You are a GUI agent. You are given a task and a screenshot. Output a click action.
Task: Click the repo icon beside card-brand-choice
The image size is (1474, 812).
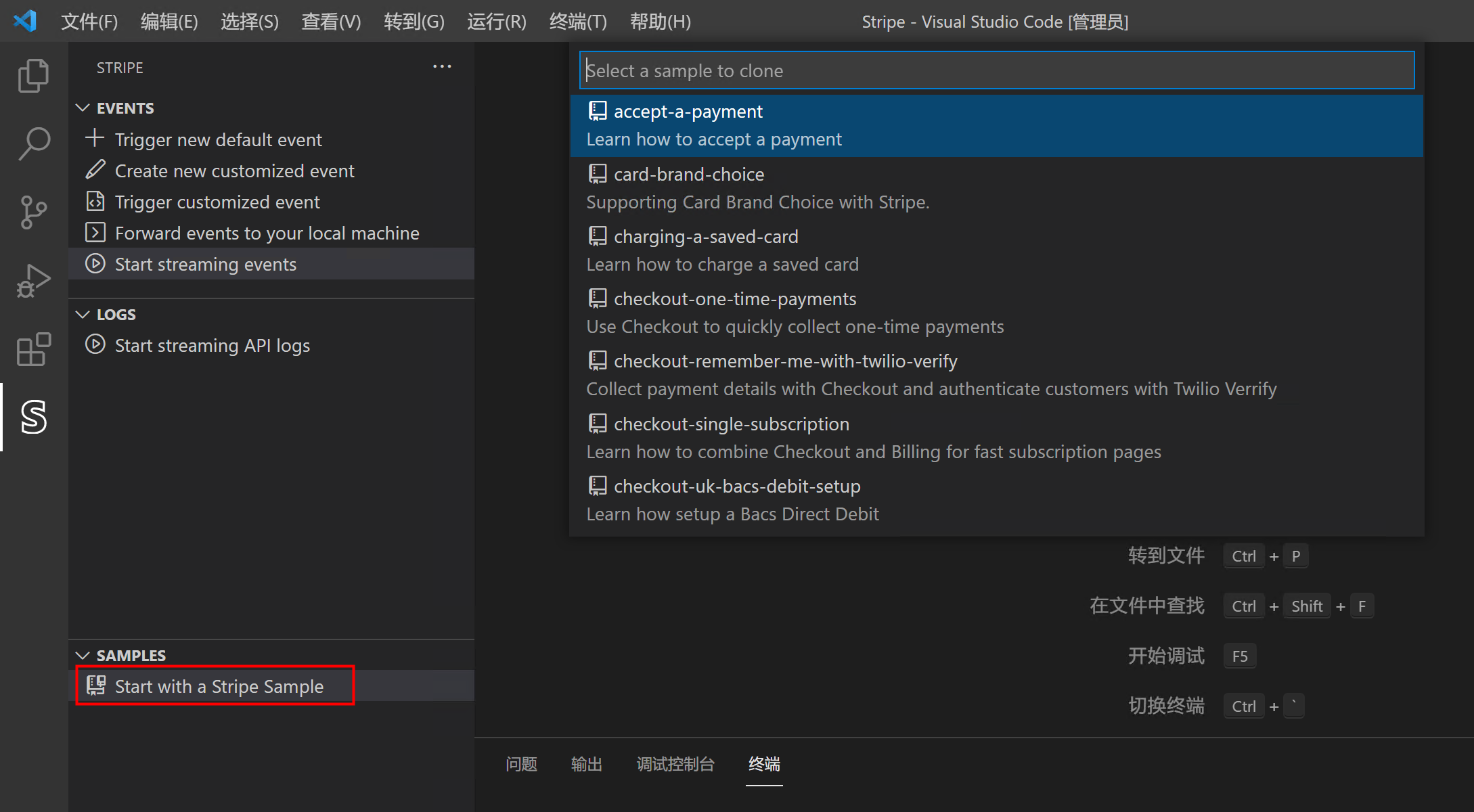click(x=597, y=174)
